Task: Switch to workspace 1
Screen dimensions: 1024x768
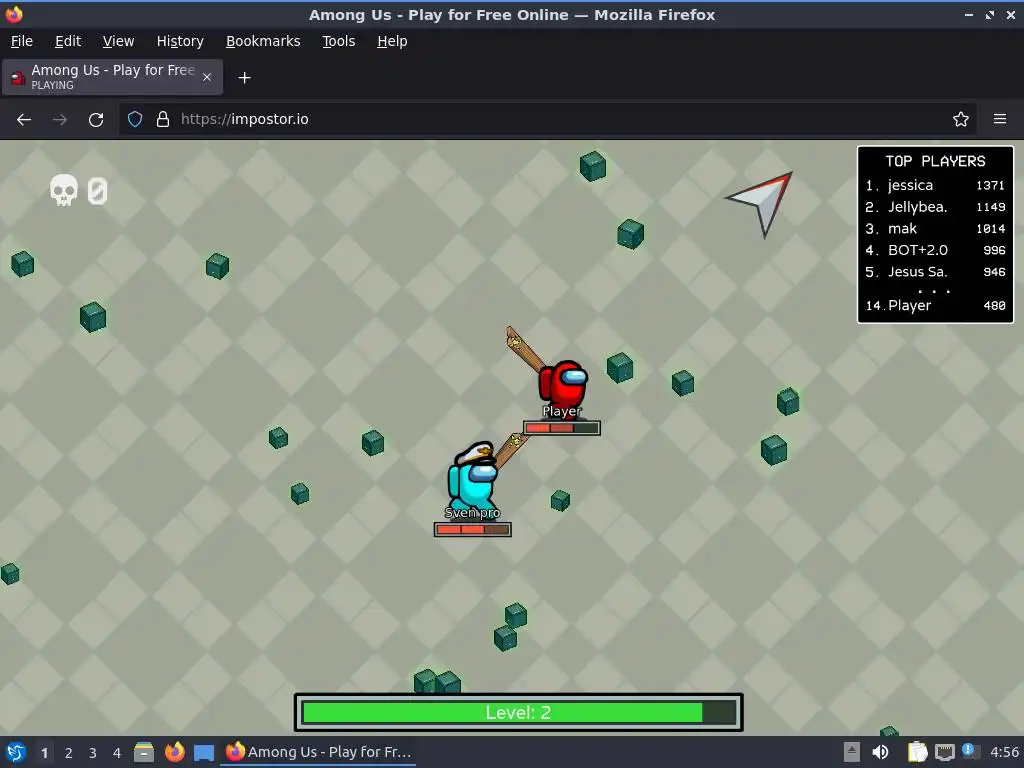Action: pos(44,753)
